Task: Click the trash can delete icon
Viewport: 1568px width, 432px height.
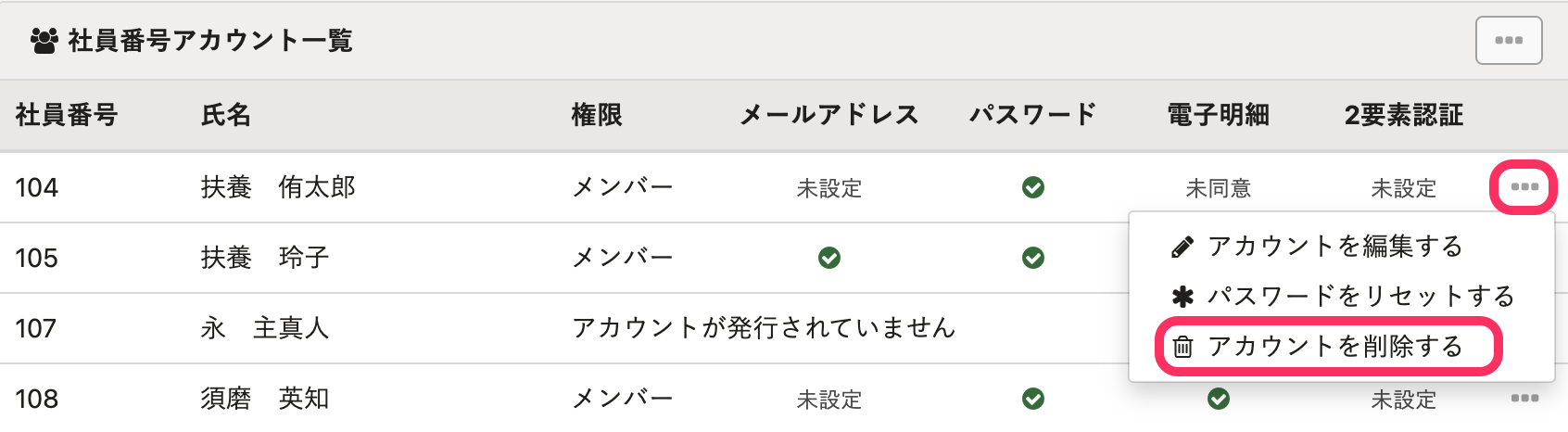Action: (1182, 348)
